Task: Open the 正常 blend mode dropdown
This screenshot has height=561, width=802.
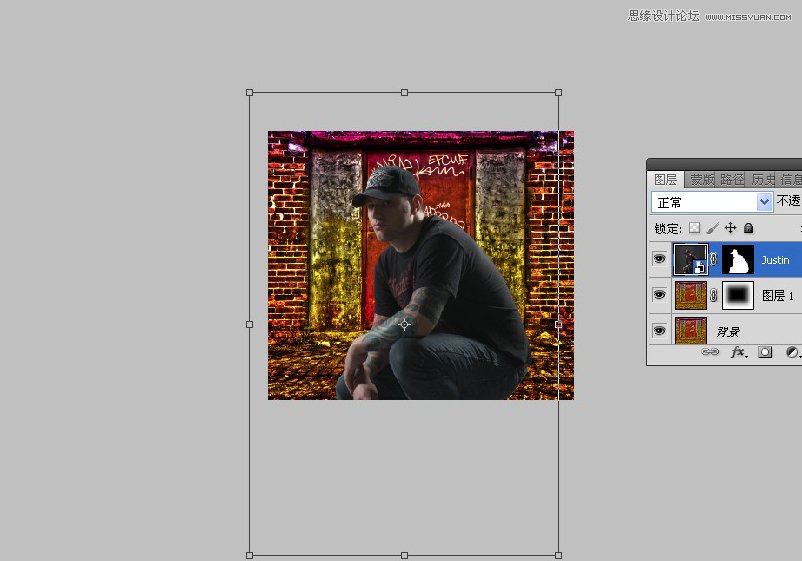Action: tap(711, 202)
